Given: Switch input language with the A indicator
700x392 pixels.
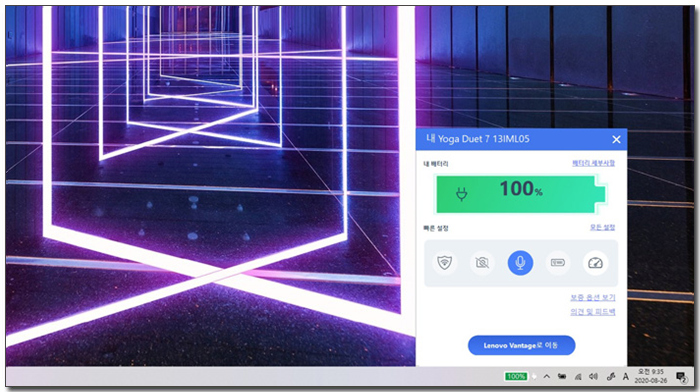Looking at the screenshot, I should point(625,377).
